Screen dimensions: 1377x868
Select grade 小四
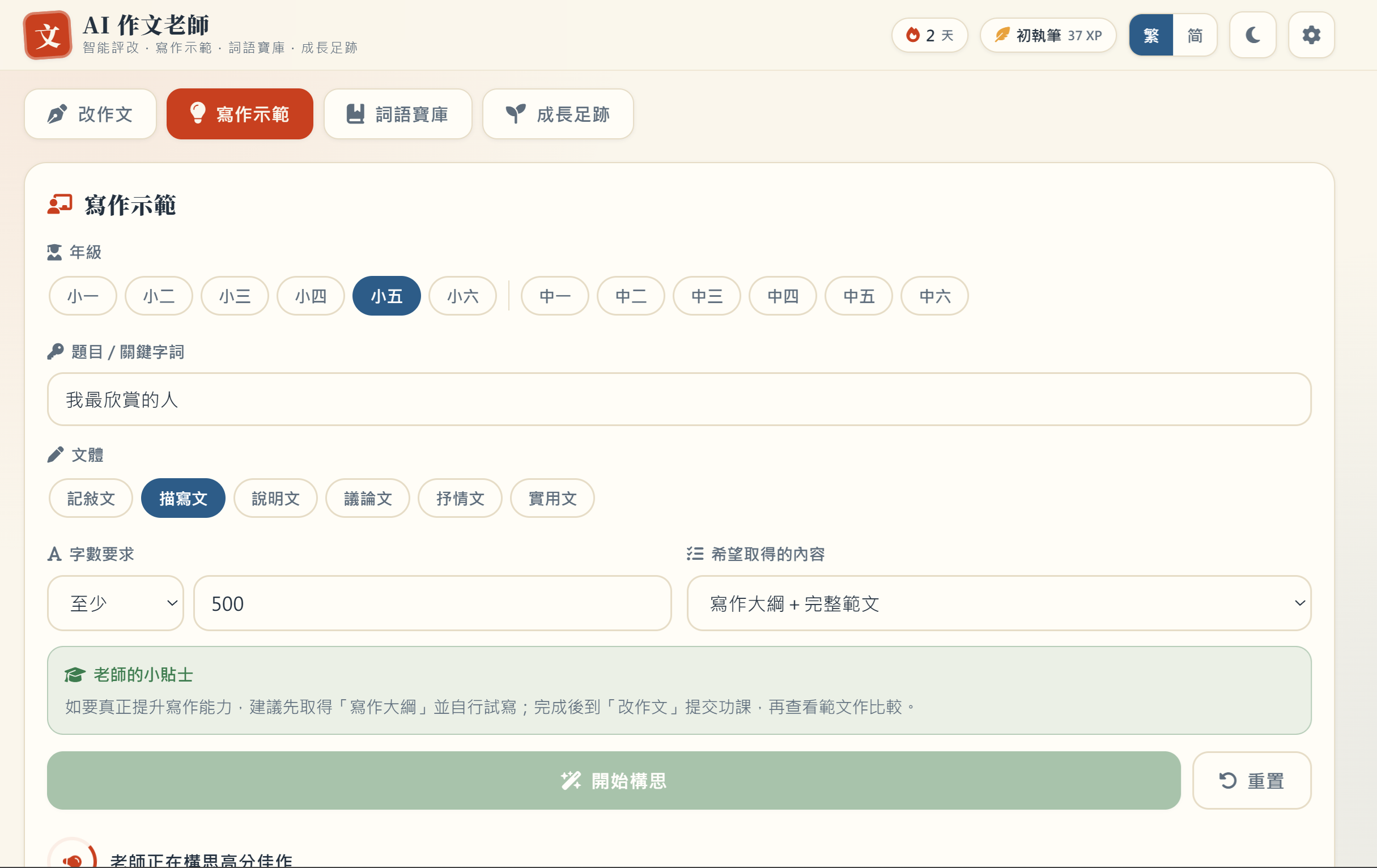(x=311, y=296)
